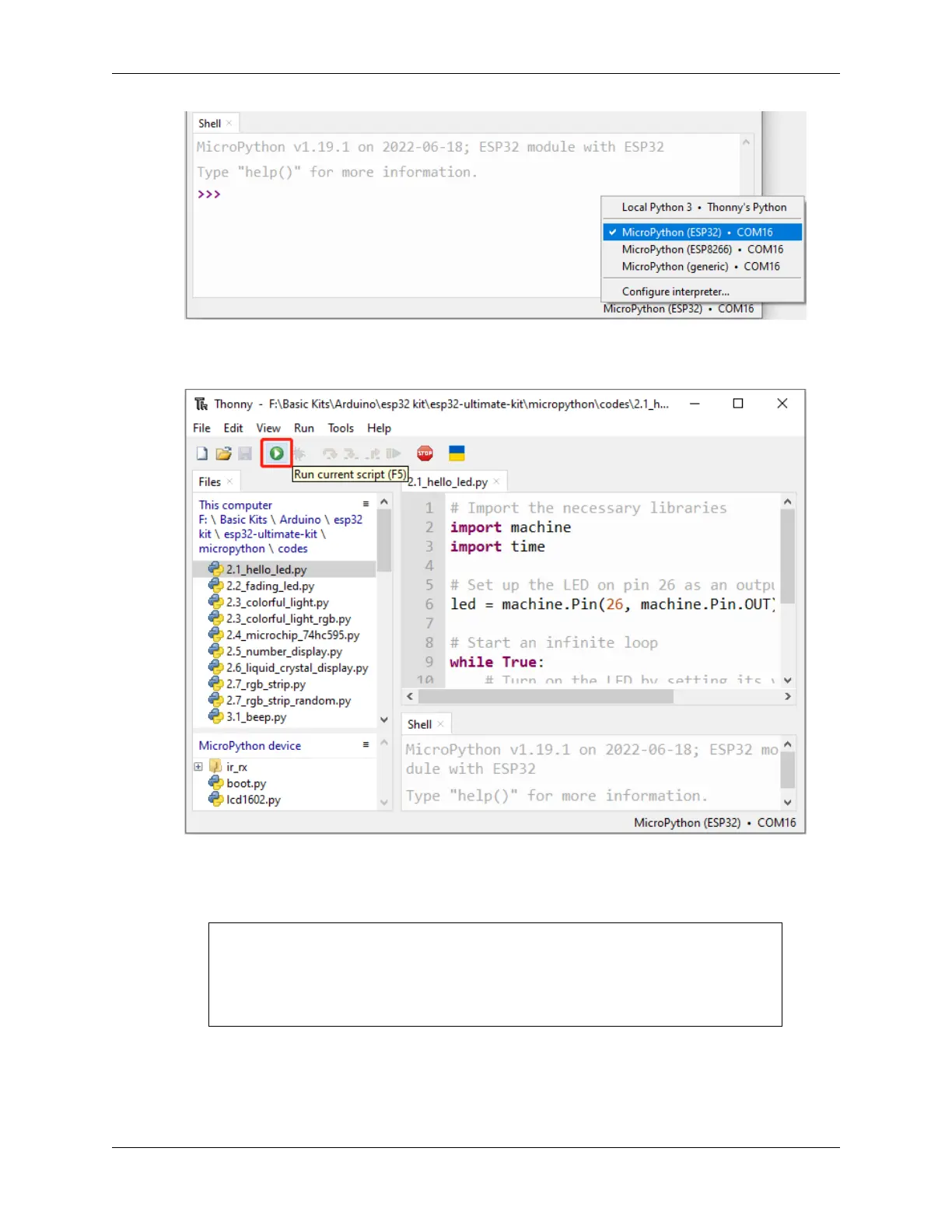Open the Edit menu

click(x=233, y=428)
